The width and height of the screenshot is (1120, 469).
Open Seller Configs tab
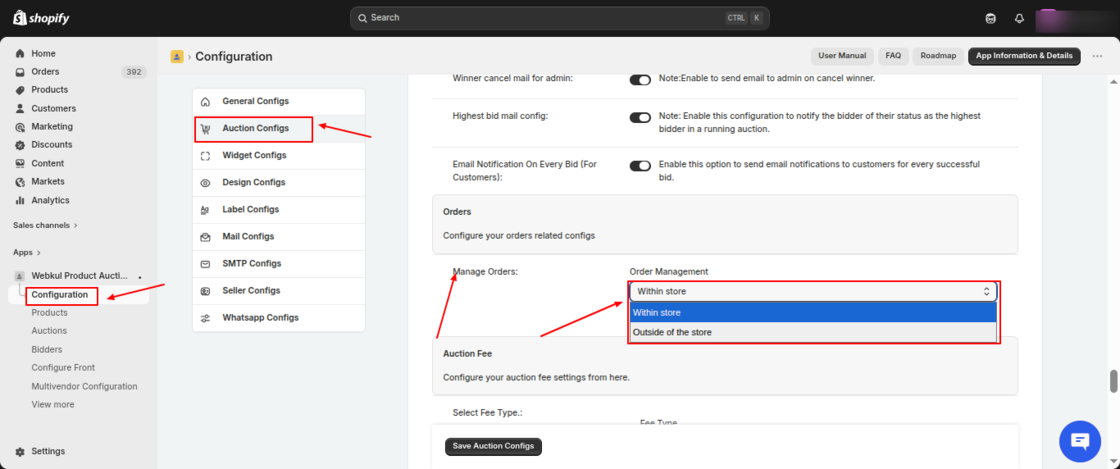coord(279,291)
